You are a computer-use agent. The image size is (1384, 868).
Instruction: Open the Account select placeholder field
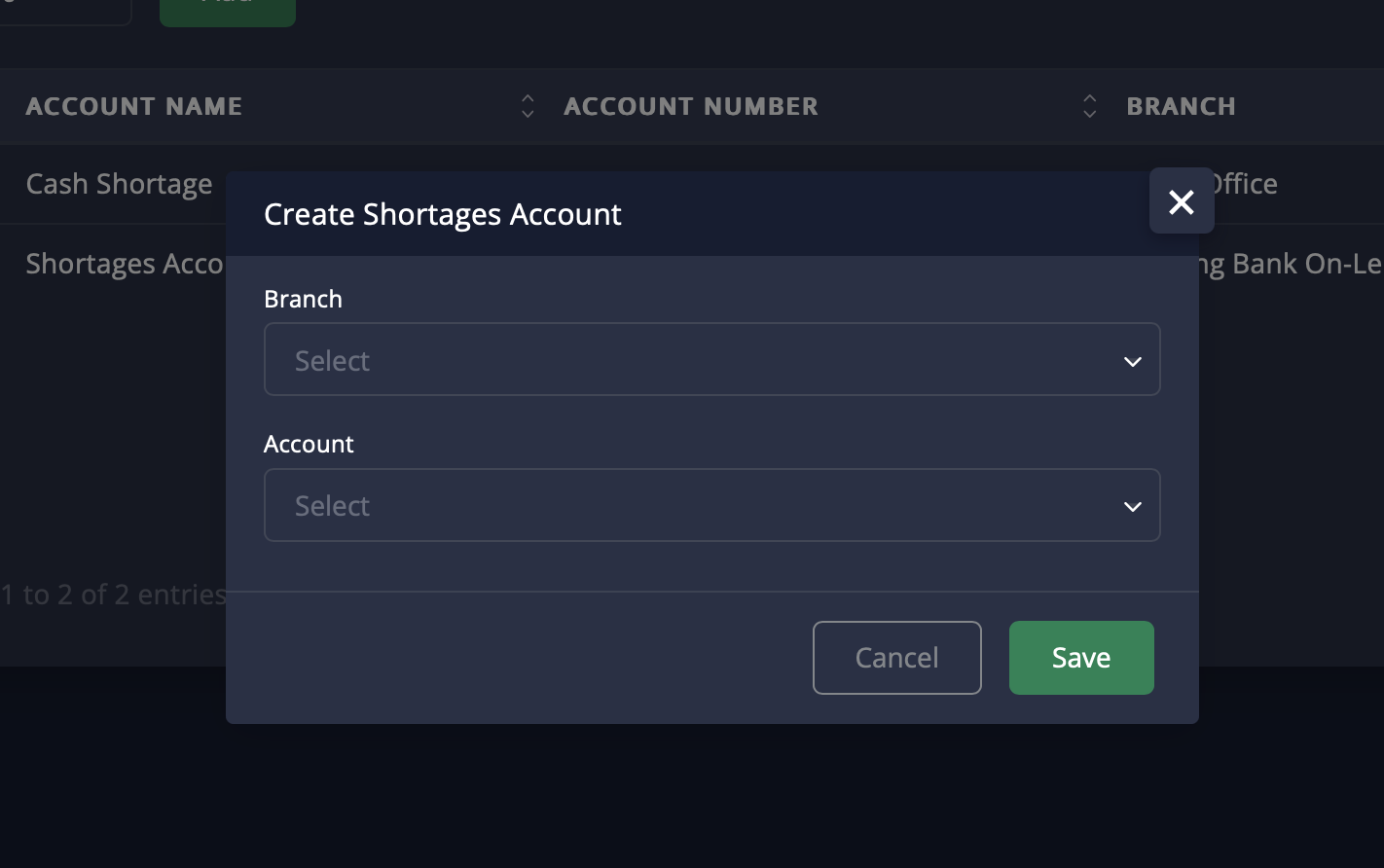tap(681, 506)
